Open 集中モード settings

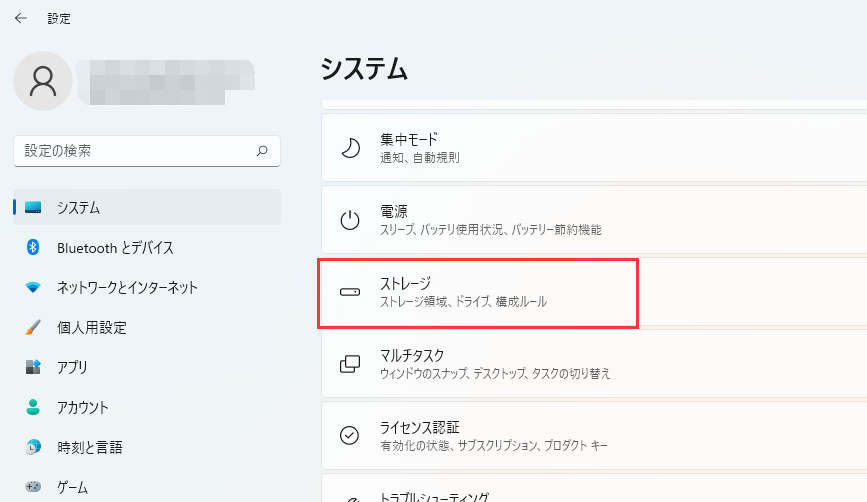click(x=594, y=148)
